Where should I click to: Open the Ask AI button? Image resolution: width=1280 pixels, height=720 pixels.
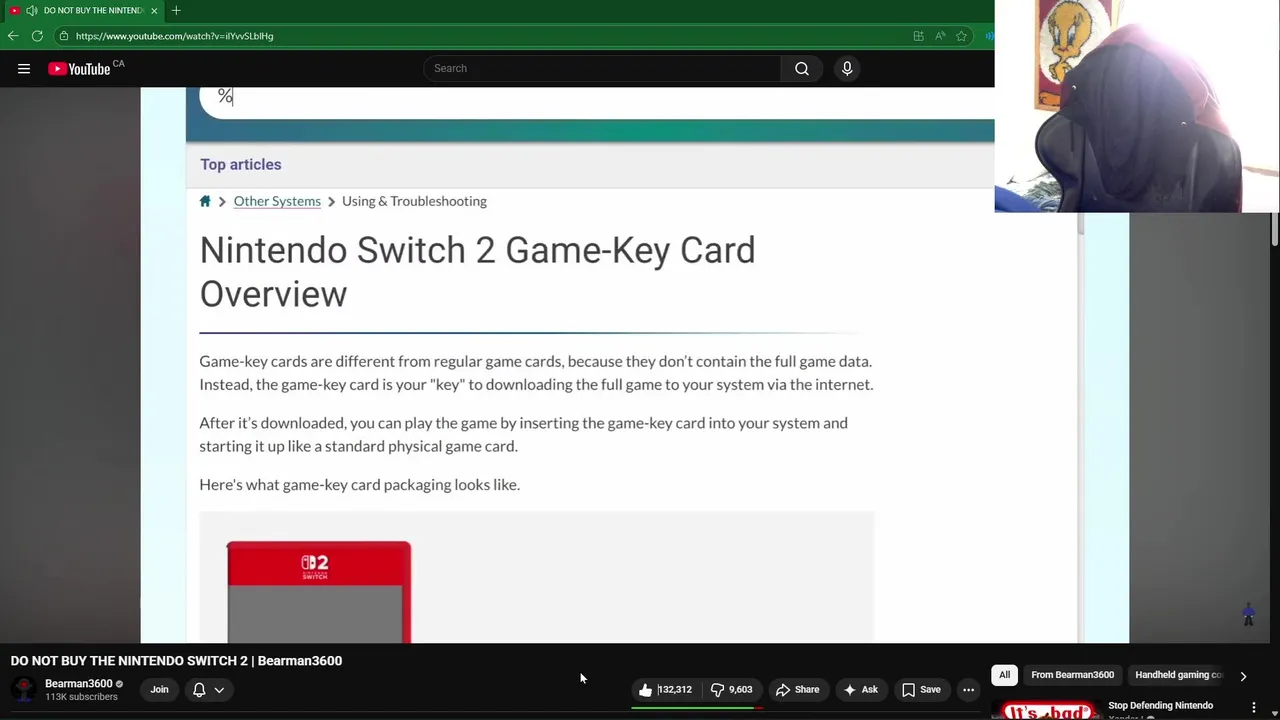coord(860,690)
